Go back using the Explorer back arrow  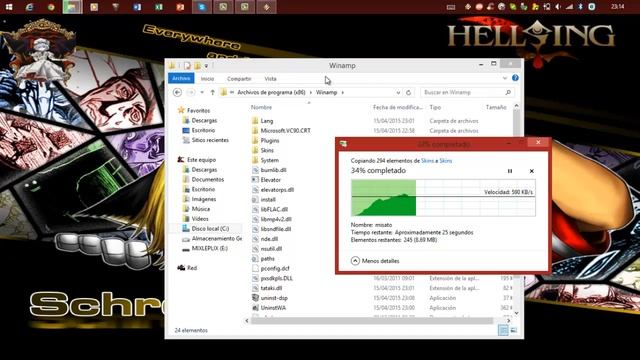tap(178, 93)
